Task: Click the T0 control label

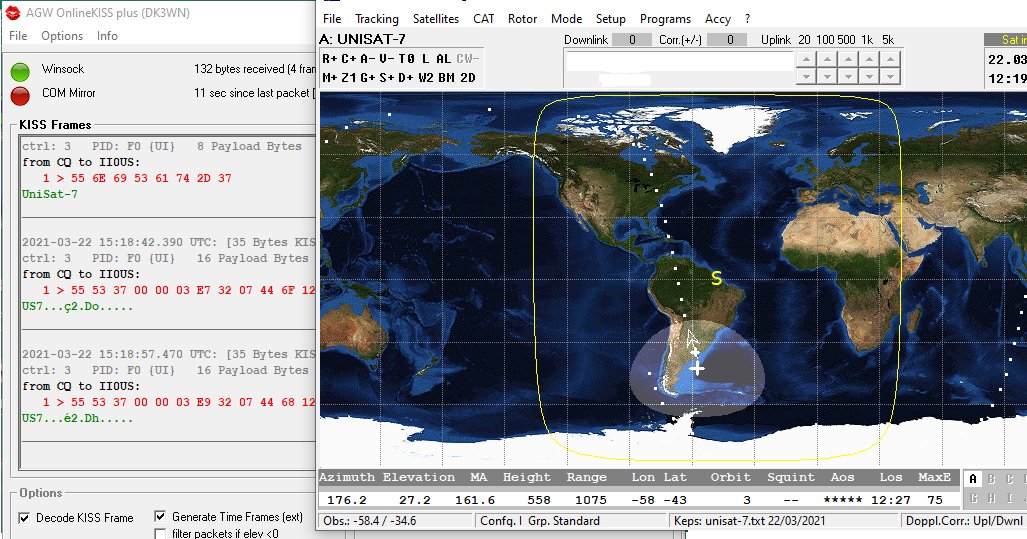Action: pos(407,59)
